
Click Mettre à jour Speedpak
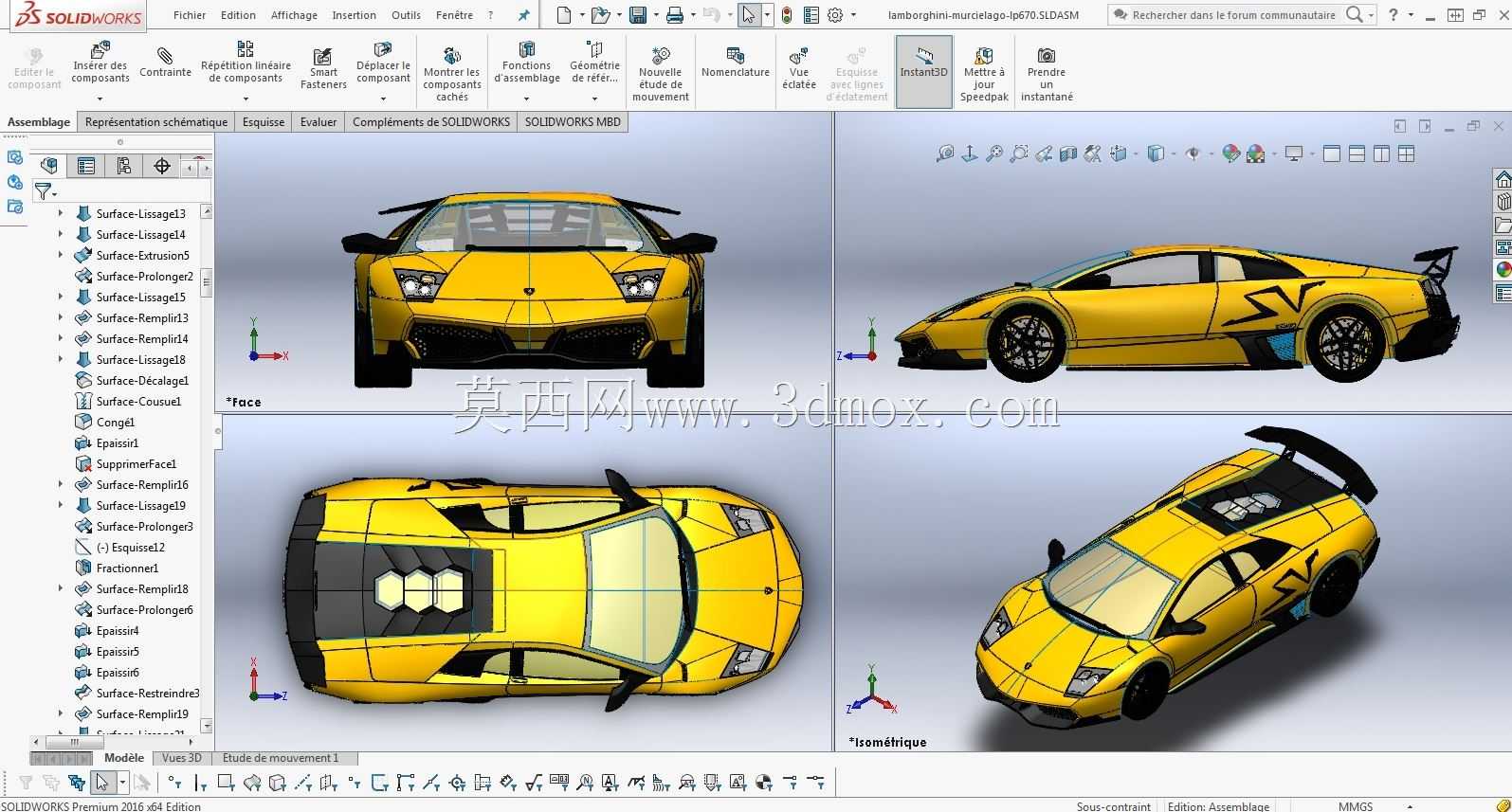click(984, 74)
